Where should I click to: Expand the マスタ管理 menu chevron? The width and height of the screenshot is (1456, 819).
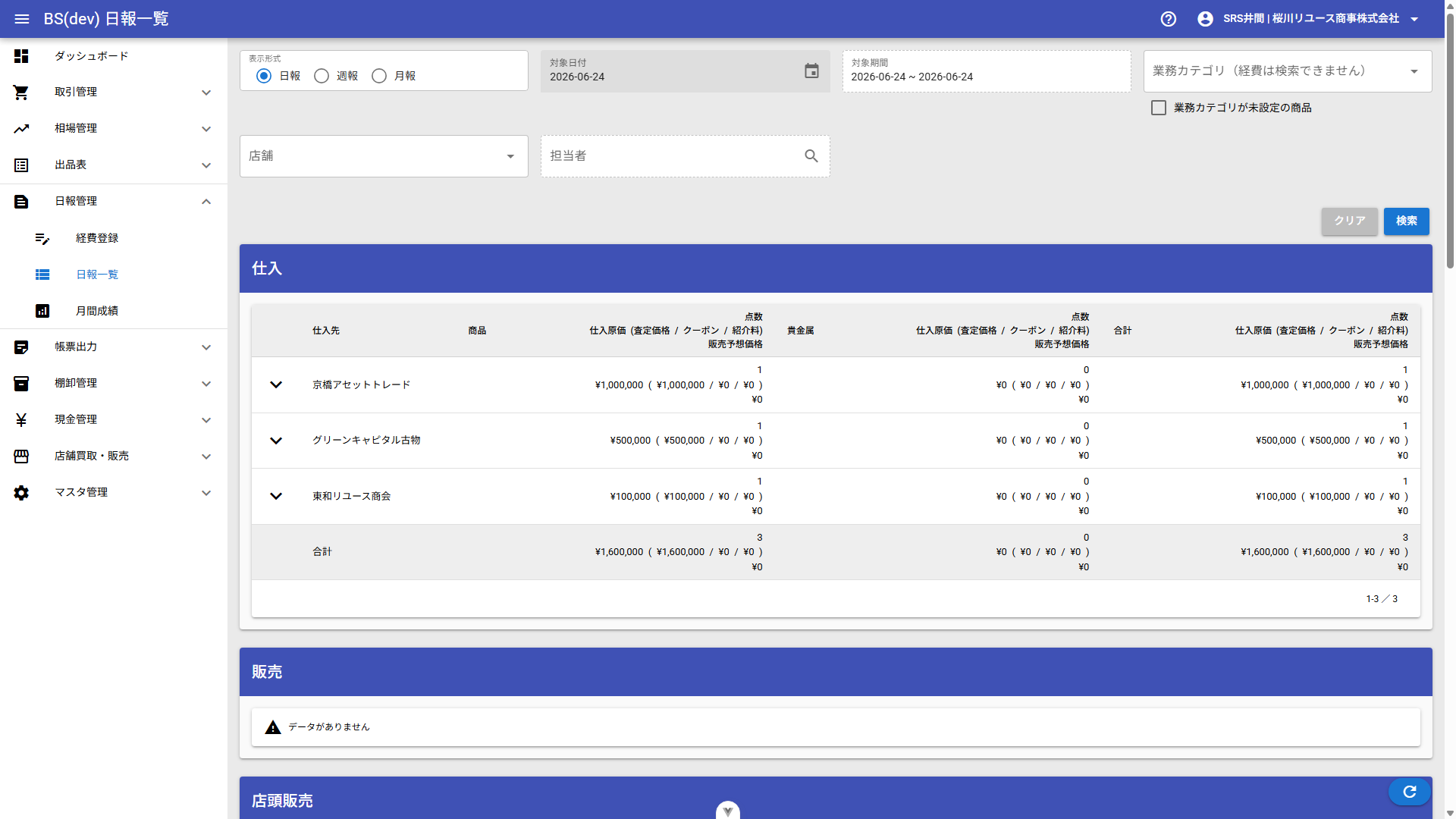(x=206, y=493)
